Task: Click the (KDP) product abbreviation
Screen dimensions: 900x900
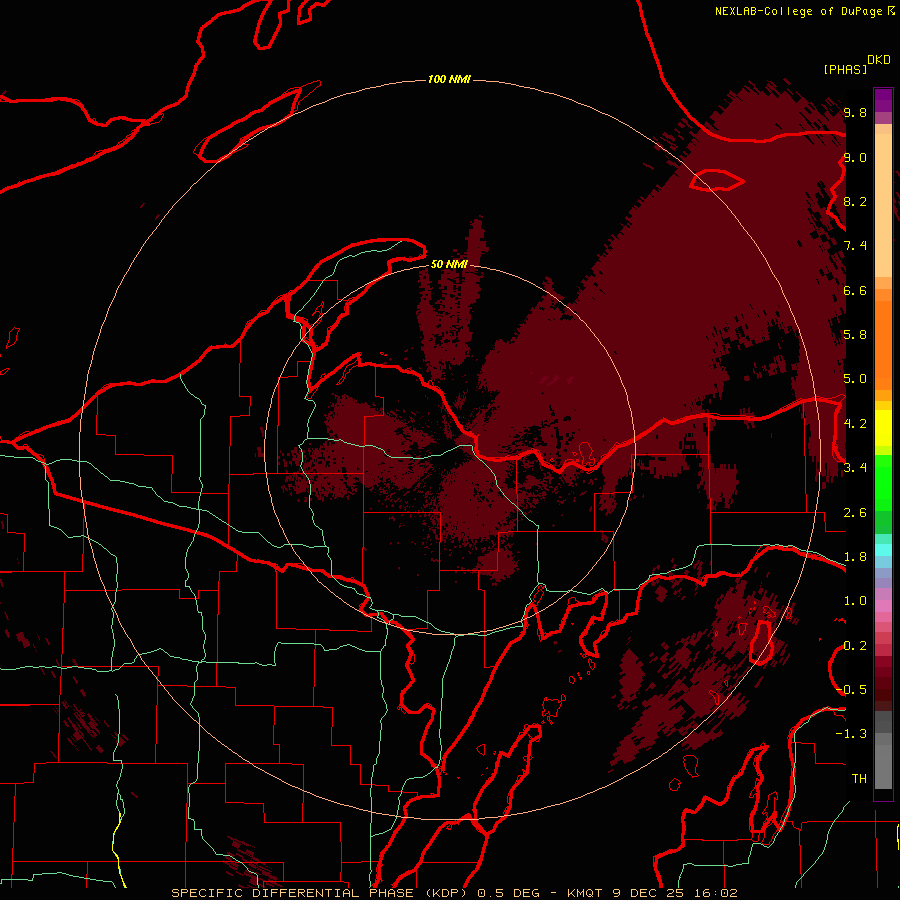Action: 448,893
